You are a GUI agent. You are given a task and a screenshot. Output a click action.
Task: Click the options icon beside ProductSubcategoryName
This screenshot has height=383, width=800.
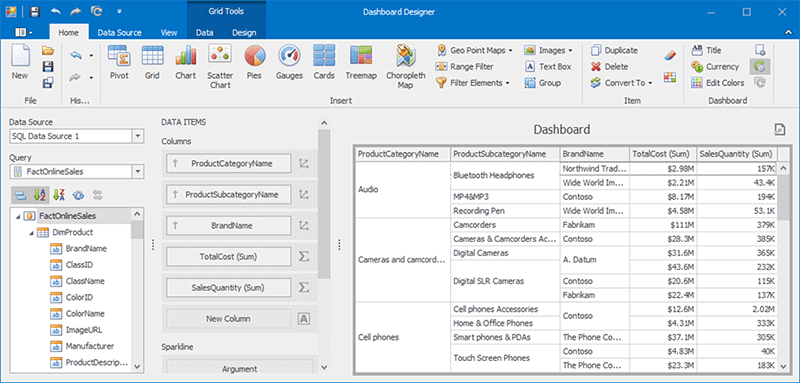(x=304, y=195)
